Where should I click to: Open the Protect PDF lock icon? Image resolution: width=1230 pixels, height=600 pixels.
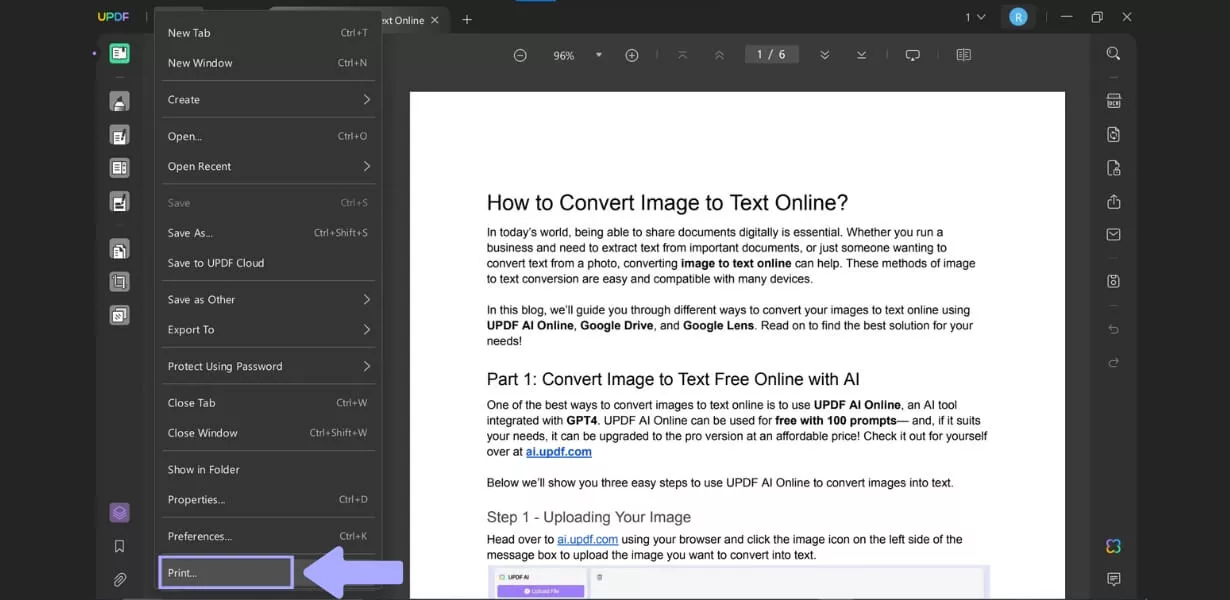coord(1113,168)
